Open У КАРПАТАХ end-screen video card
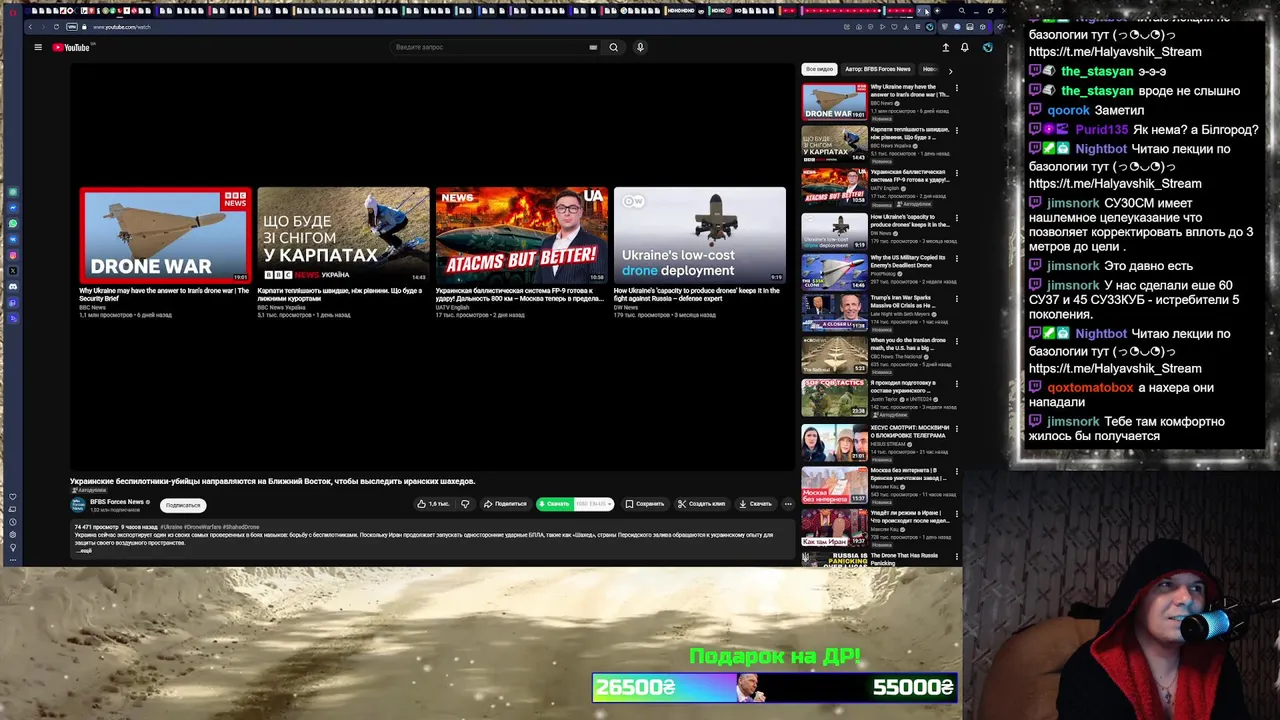Screen dimensions: 1280x720 [x=343, y=236]
